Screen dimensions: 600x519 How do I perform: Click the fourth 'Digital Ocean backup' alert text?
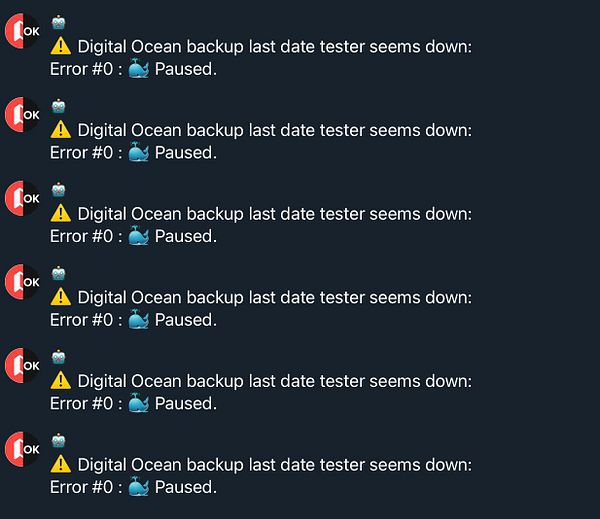click(x=275, y=297)
